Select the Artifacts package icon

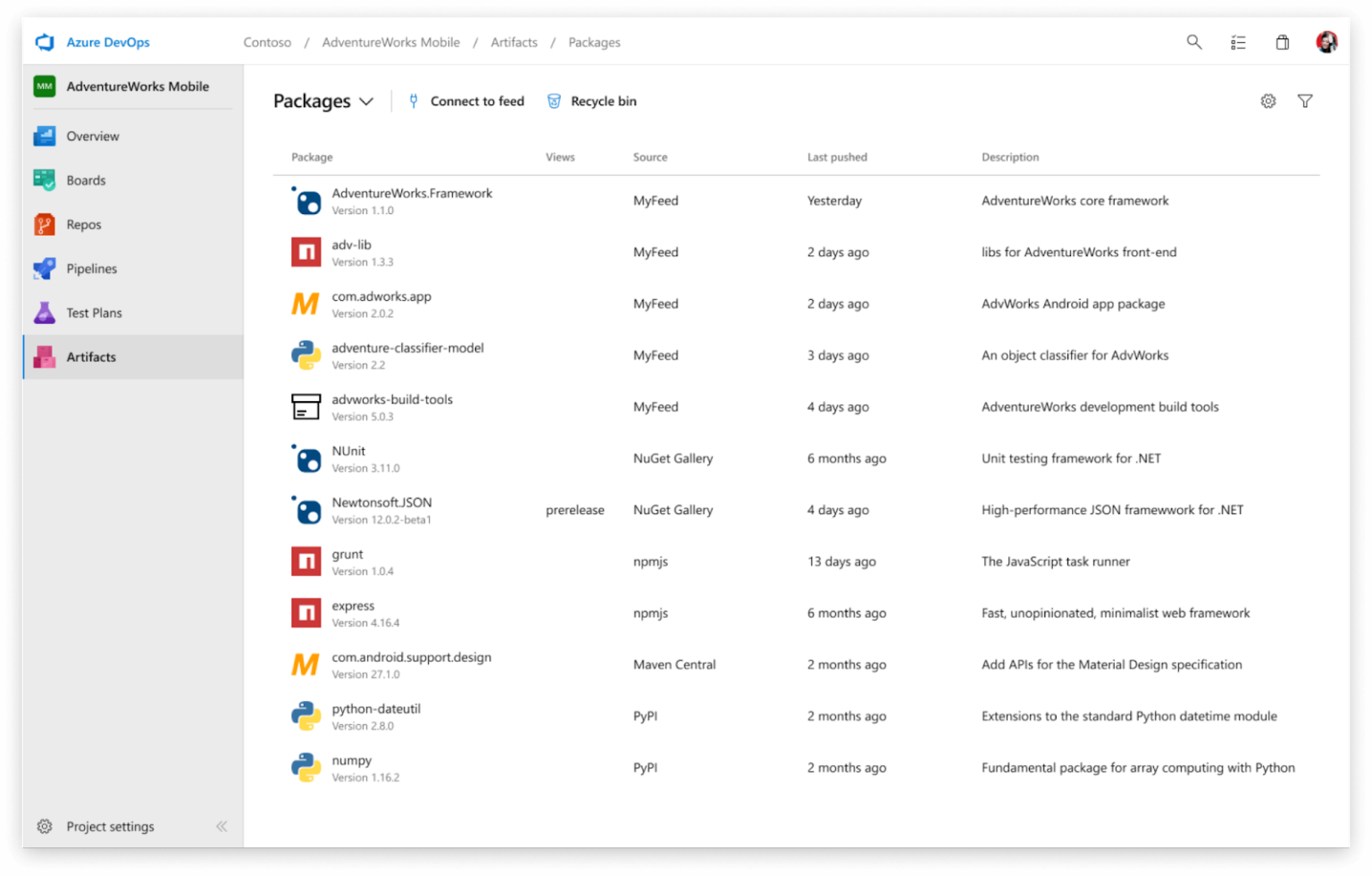(43, 356)
